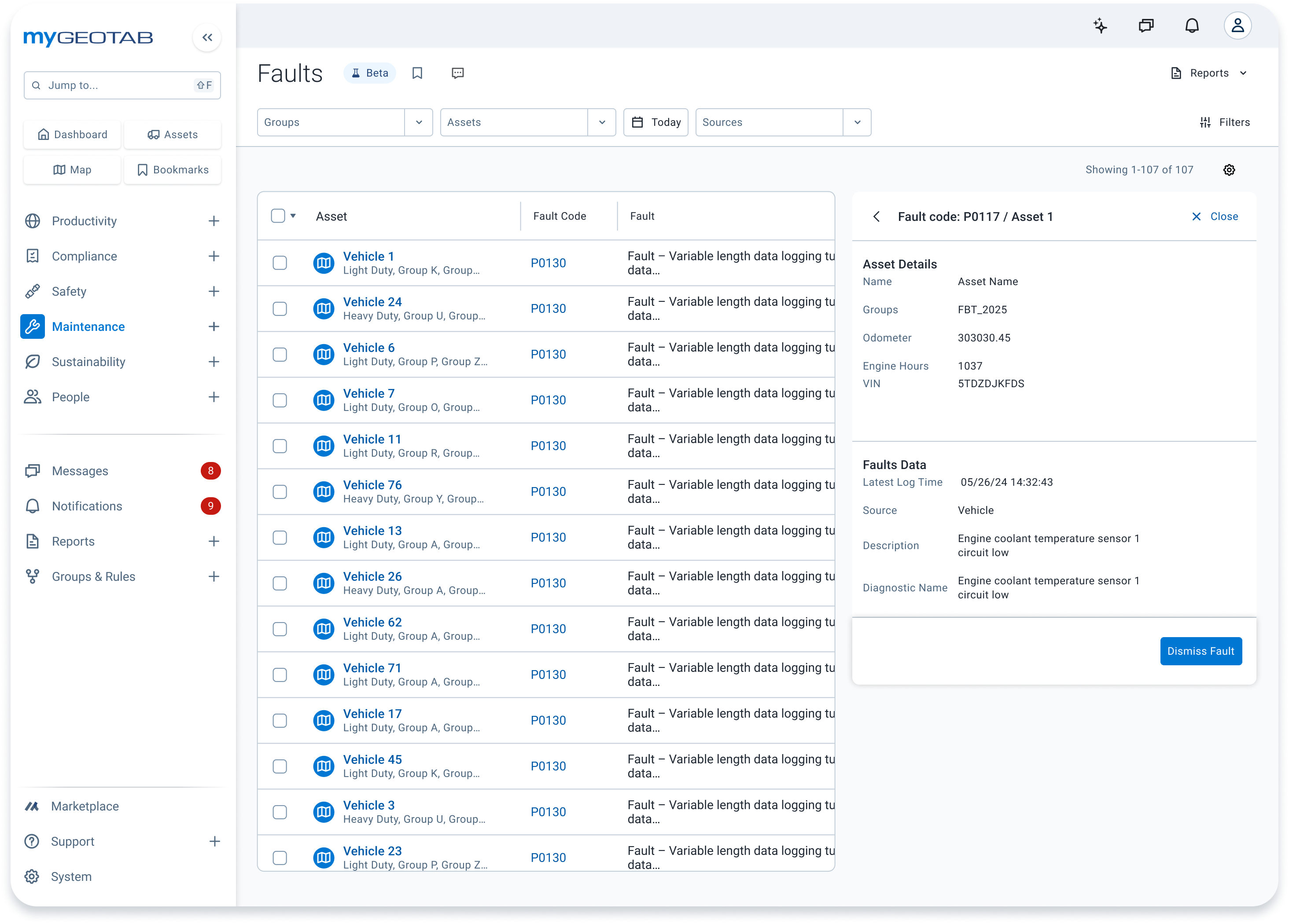Close the fault details panel
The height and width of the screenshot is (924, 1289).
point(1215,216)
